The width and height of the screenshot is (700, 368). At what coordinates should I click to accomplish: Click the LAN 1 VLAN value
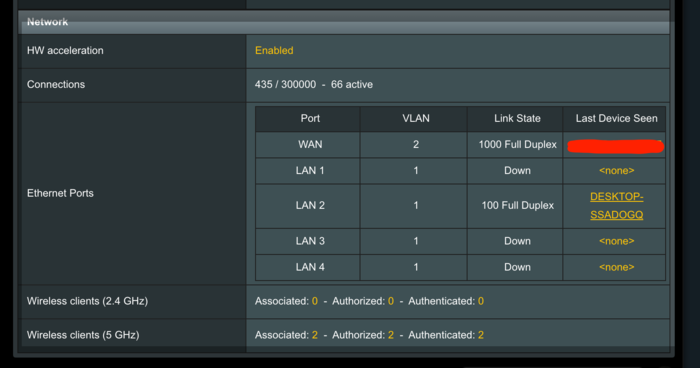point(416,170)
